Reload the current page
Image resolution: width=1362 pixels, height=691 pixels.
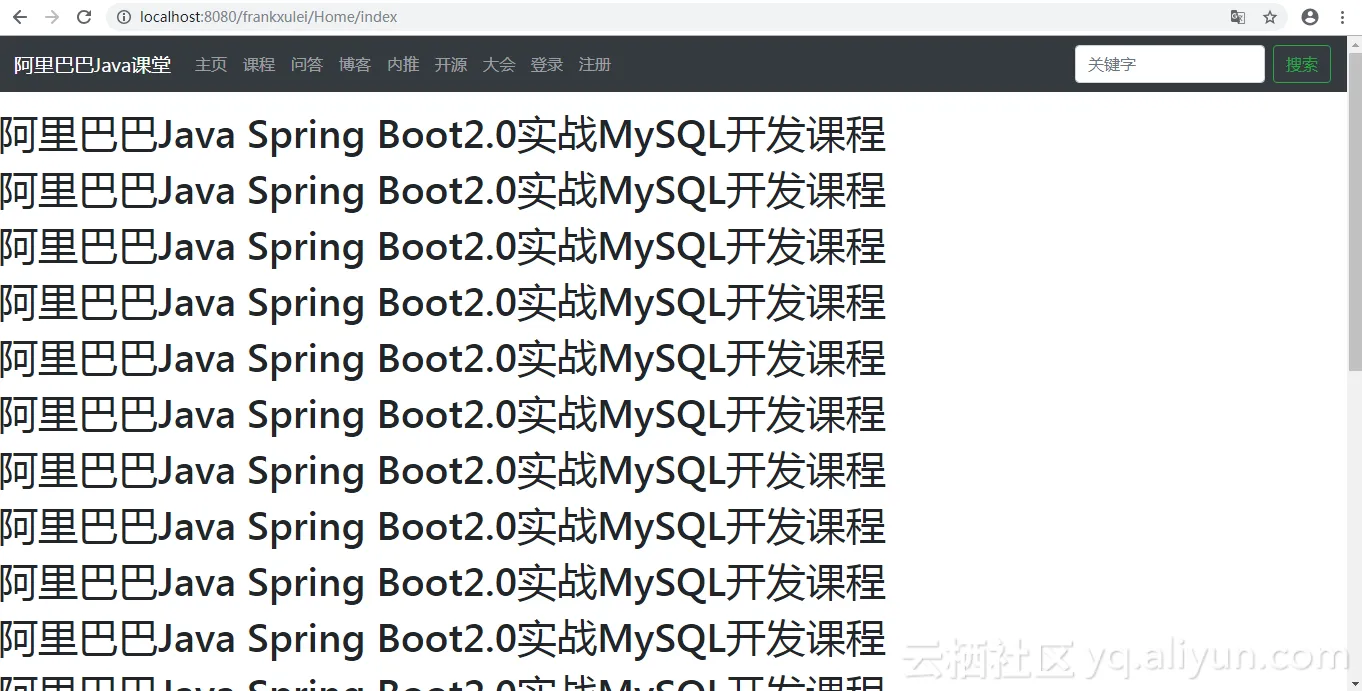[84, 17]
